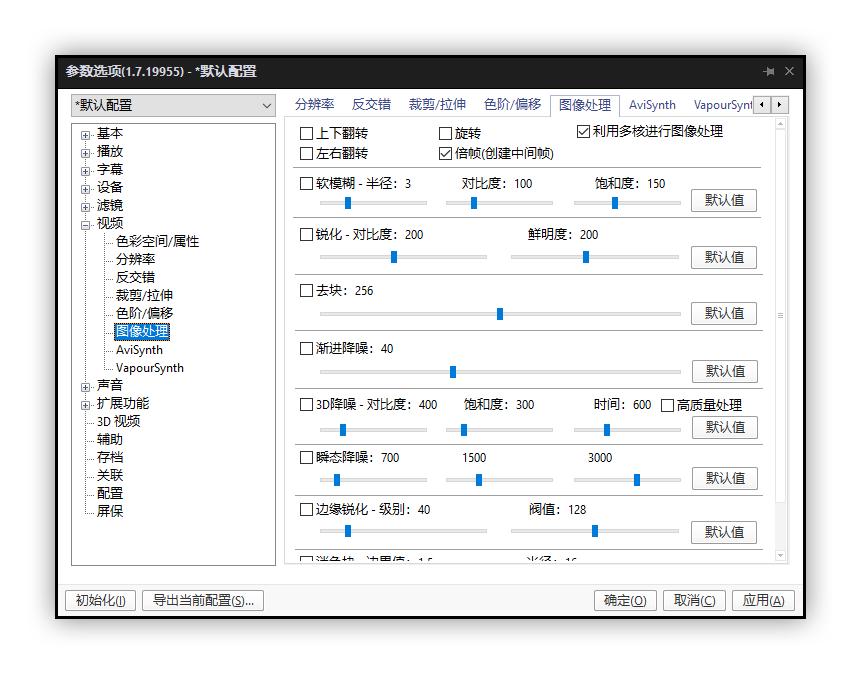The width and height of the screenshot is (861, 674).
Task: Uncheck 倍帧(创建中间帧)
Action: tap(444, 153)
